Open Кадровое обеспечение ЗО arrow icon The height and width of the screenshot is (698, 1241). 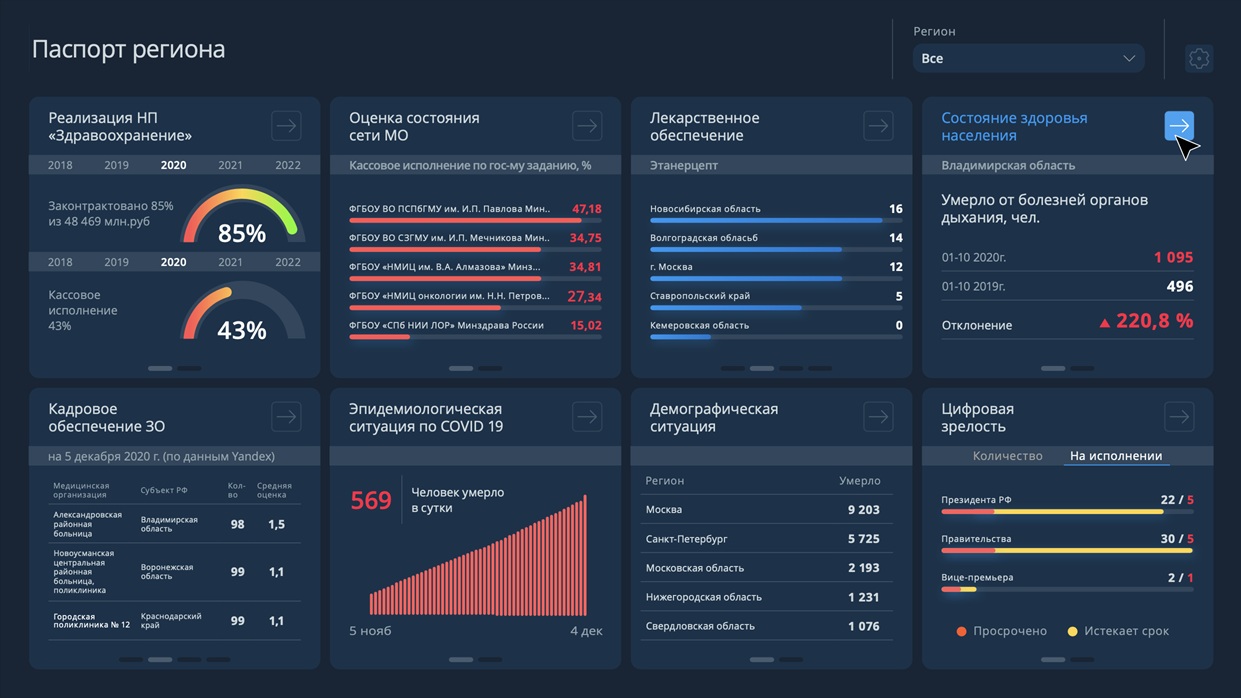[286, 417]
